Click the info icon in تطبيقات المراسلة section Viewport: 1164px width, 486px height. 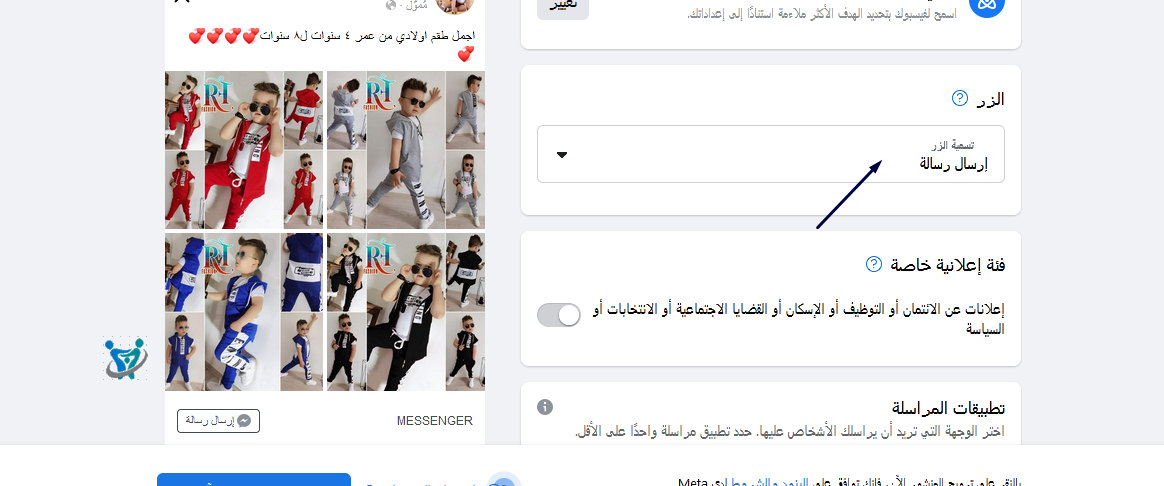tap(545, 407)
